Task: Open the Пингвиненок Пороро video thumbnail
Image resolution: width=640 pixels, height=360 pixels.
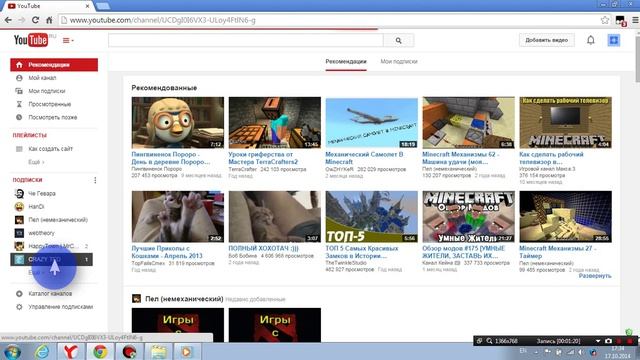Action: click(x=178, y=122)
